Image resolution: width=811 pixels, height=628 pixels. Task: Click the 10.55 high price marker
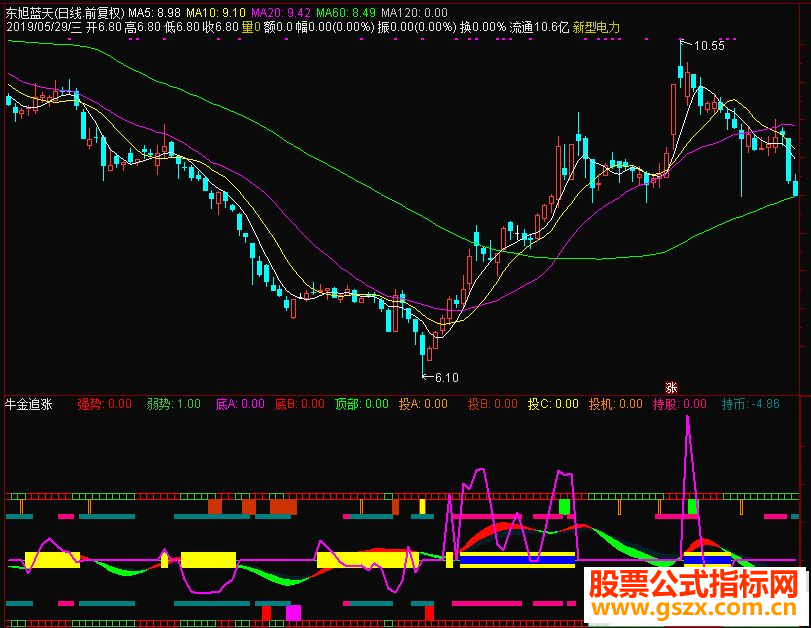click(709, 46)
